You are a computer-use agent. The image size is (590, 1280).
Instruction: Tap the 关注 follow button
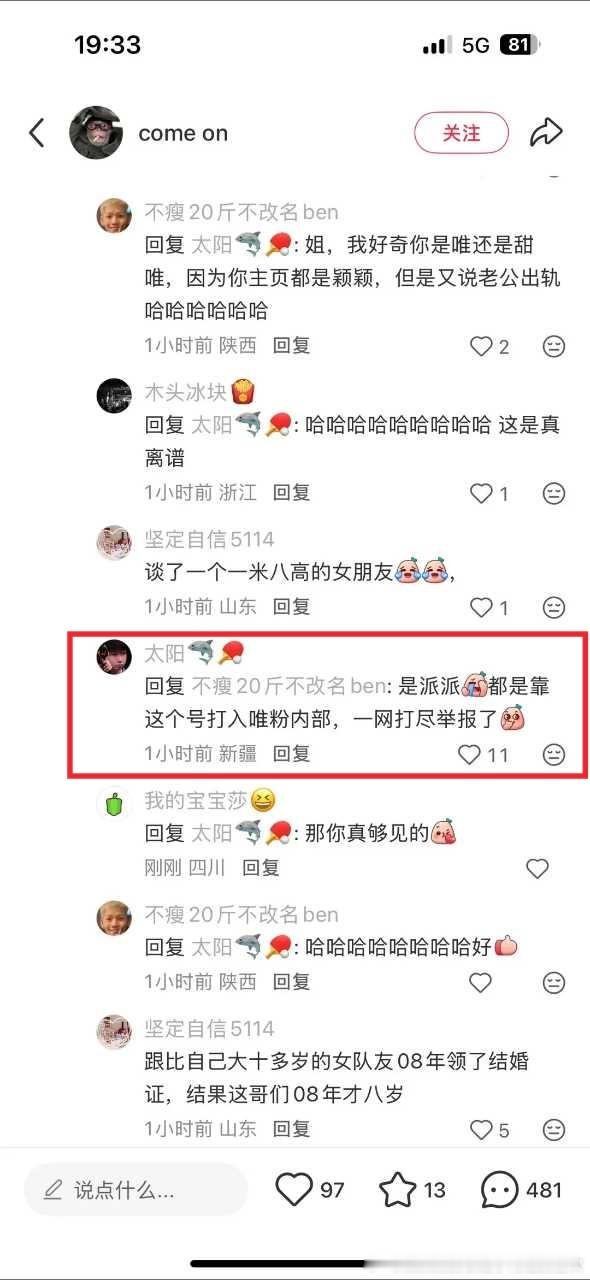coord(461,133)
